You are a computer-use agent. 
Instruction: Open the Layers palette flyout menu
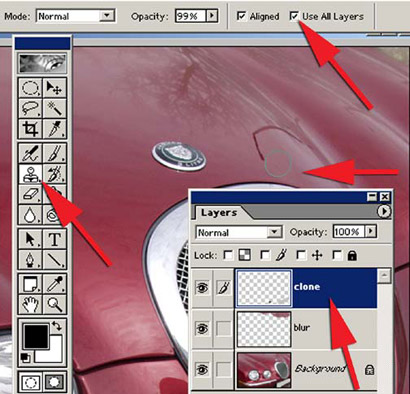[x=384, y=211]
